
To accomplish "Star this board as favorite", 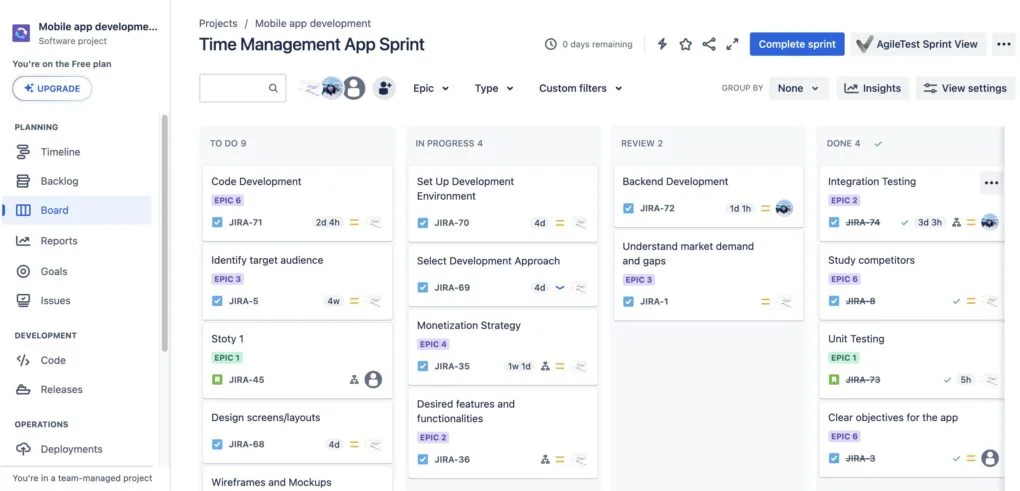I will click(686, 44).
